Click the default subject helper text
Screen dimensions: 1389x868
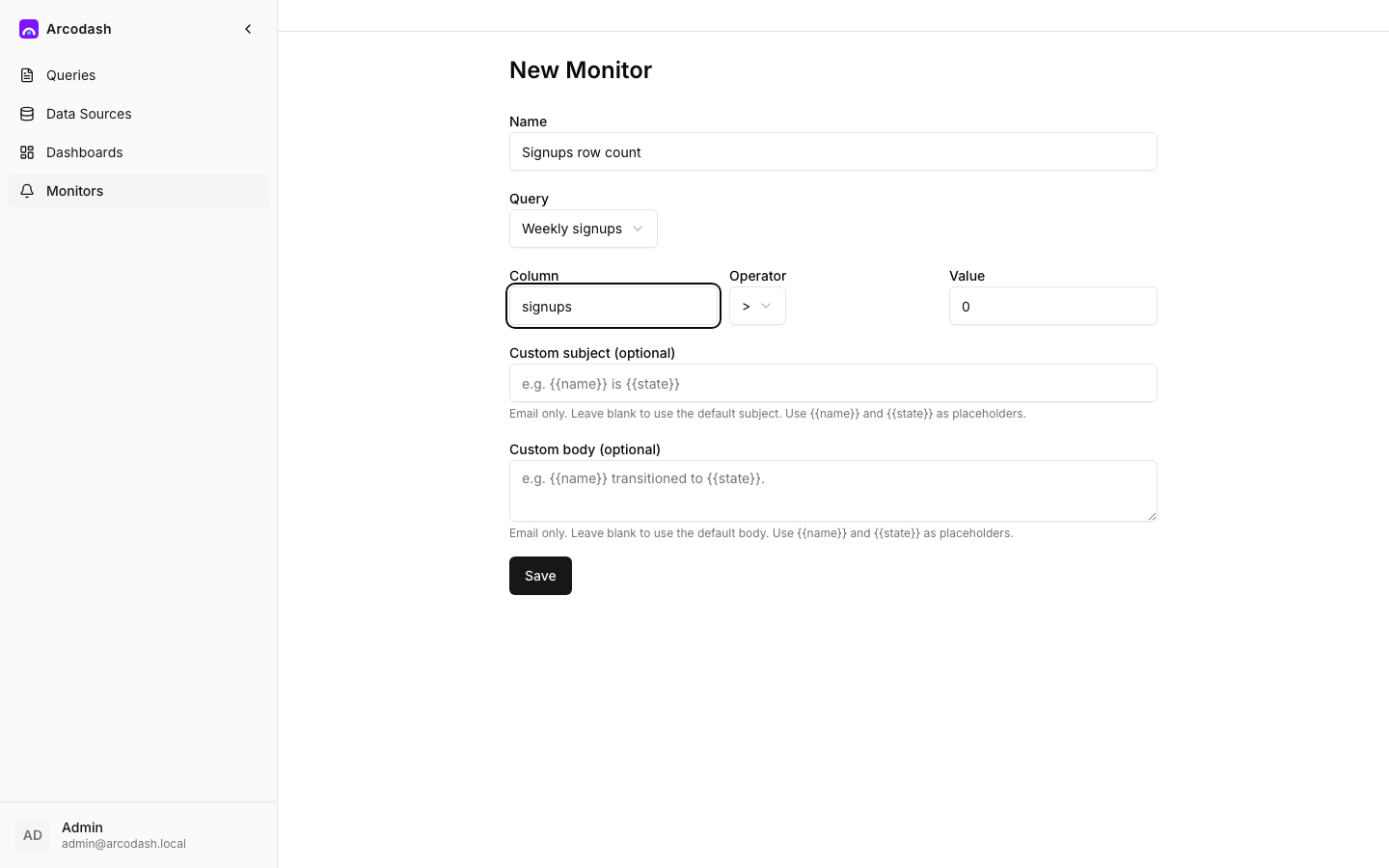[768, 414]
